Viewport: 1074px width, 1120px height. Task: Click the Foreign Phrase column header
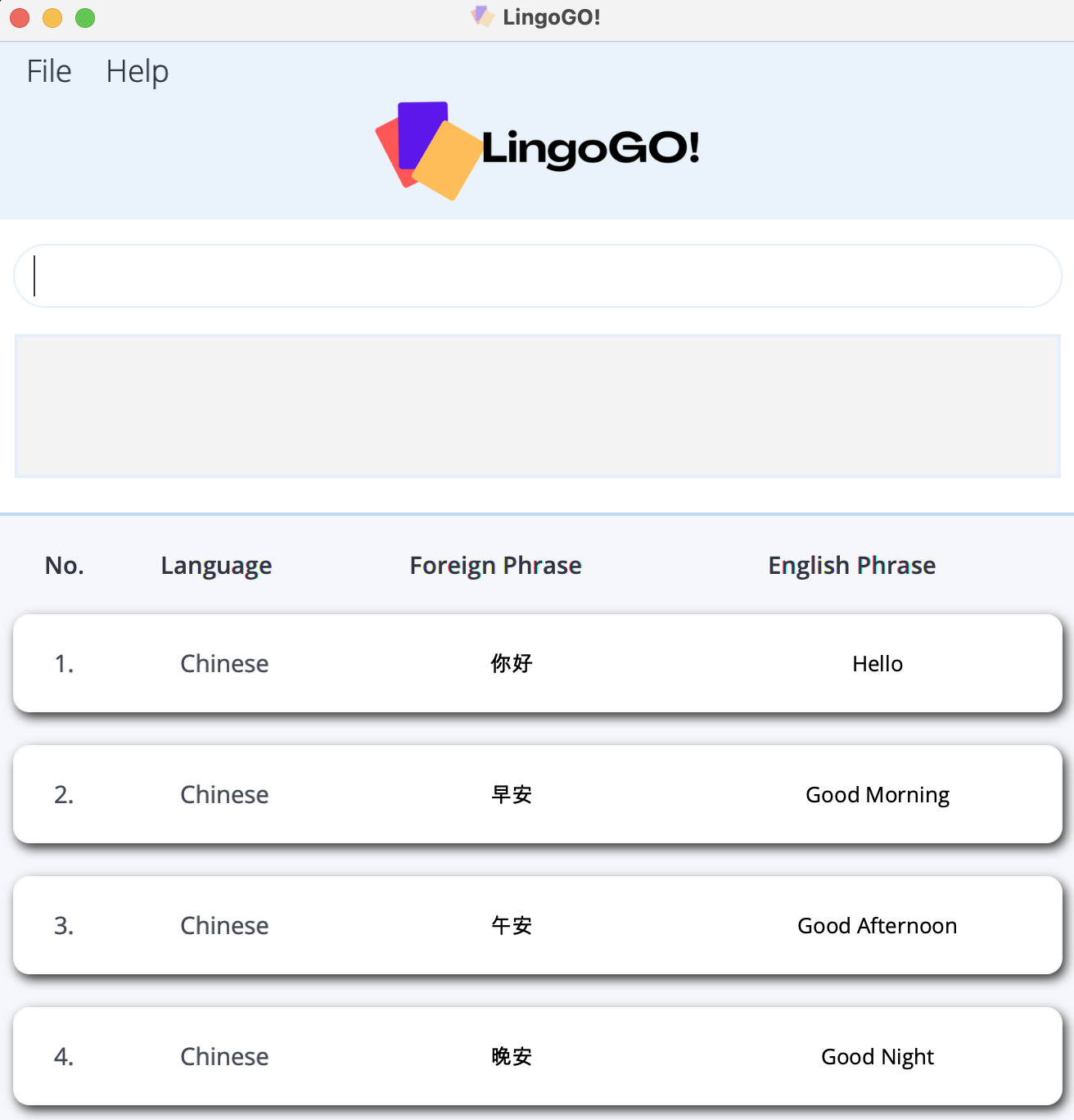[x=495, y=566]
